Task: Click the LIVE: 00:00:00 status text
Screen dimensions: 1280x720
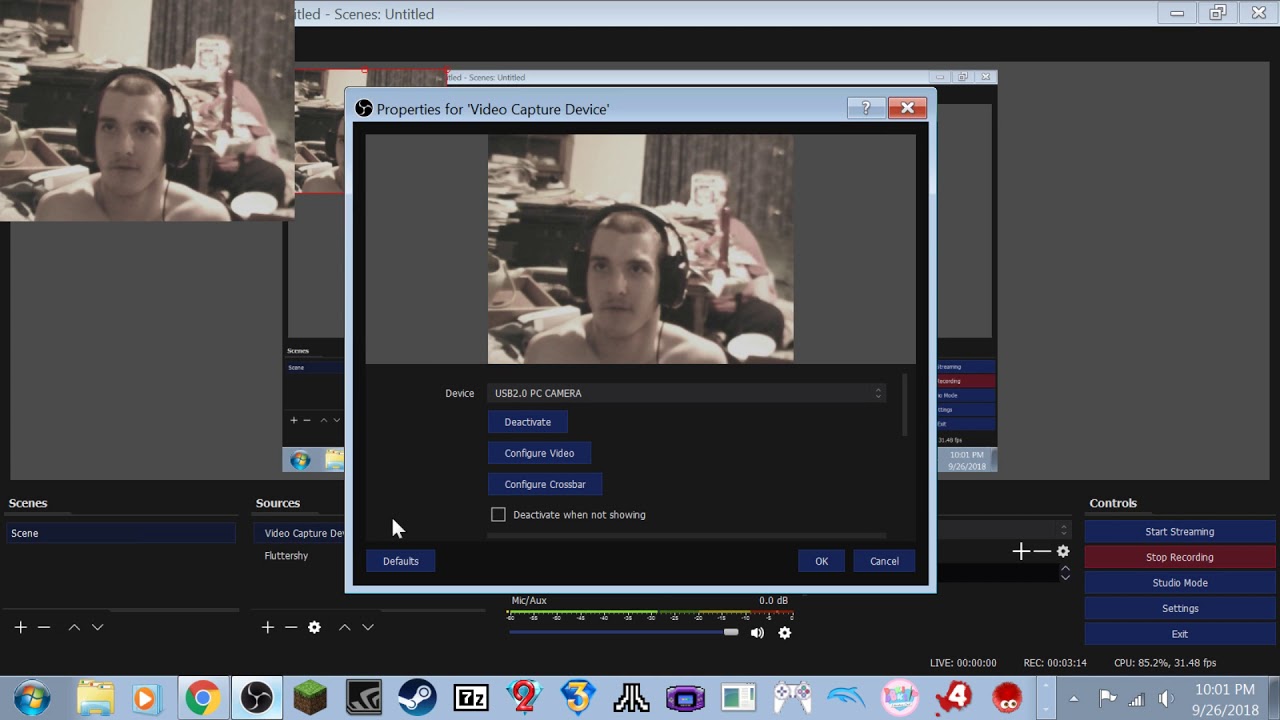Action: 963,663
